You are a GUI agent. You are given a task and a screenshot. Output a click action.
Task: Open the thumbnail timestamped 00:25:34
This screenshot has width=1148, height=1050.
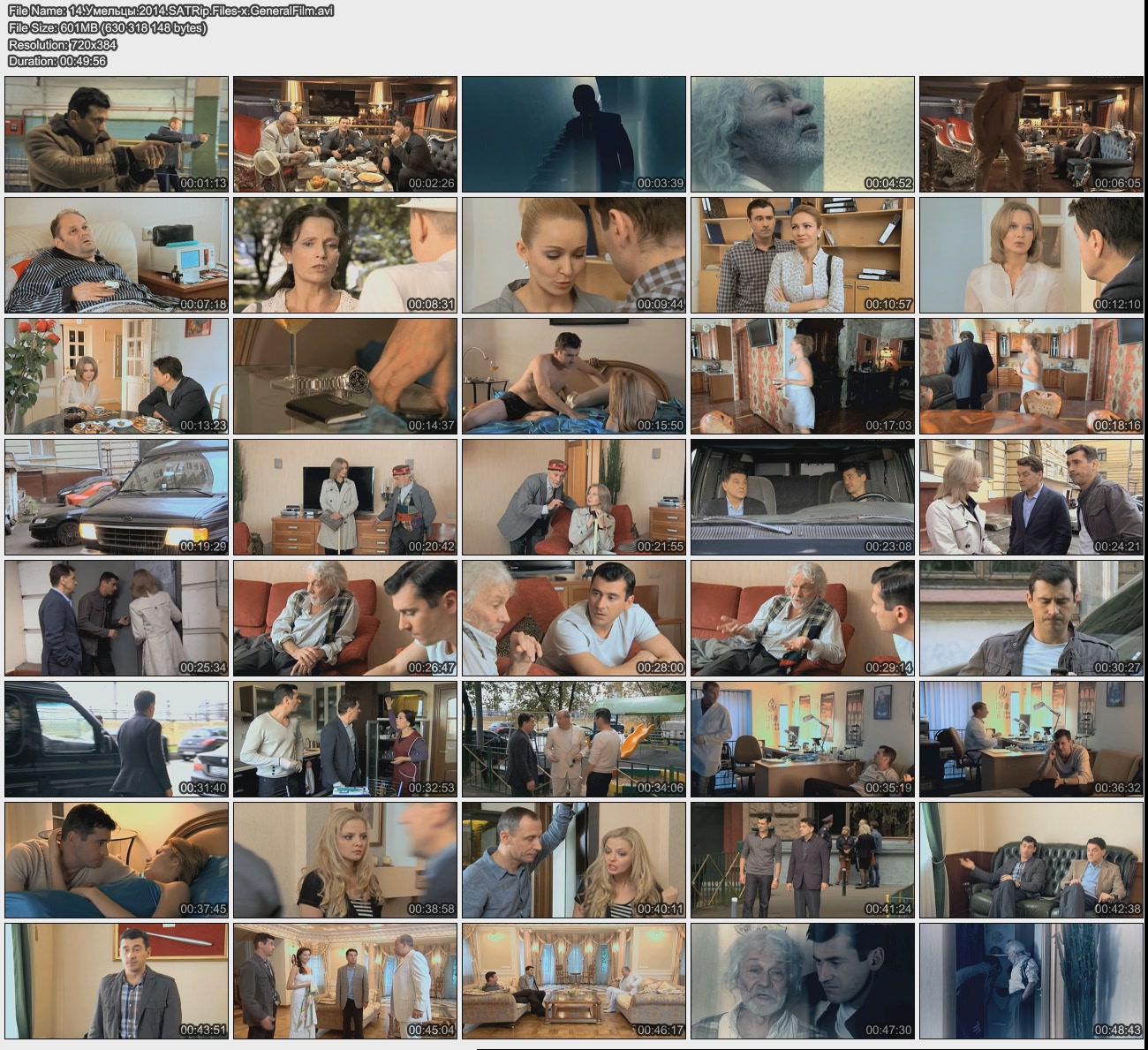[x=117, y=618]
